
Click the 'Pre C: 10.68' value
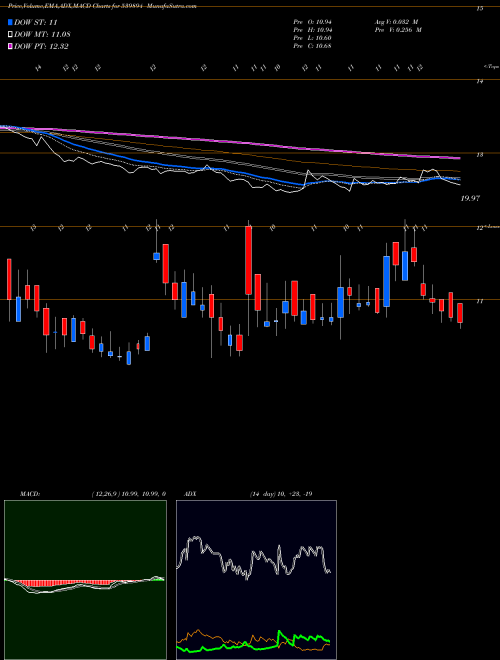[312, 46]
